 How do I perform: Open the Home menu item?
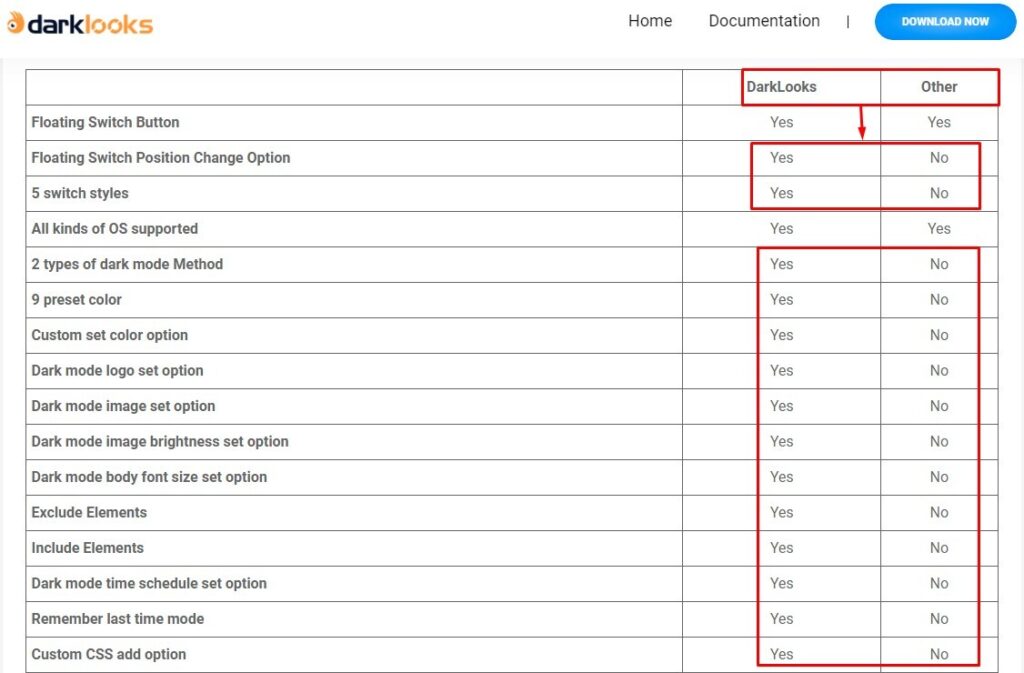[x=650, y=21]
